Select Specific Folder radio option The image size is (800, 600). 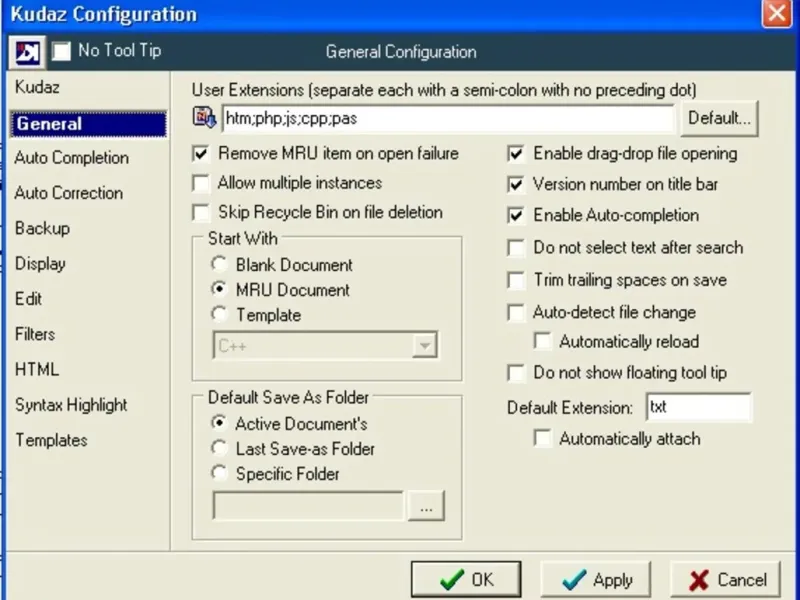219,473
